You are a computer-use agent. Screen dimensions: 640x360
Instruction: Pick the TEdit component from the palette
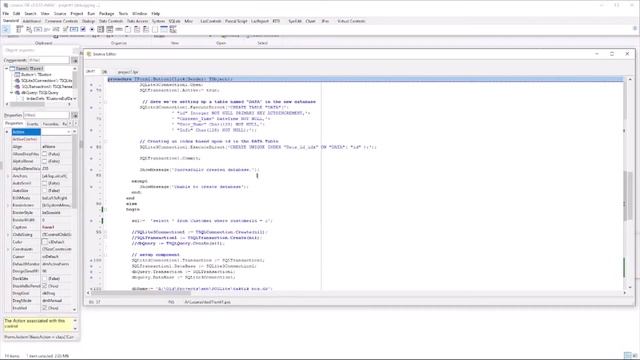[56, 29]
